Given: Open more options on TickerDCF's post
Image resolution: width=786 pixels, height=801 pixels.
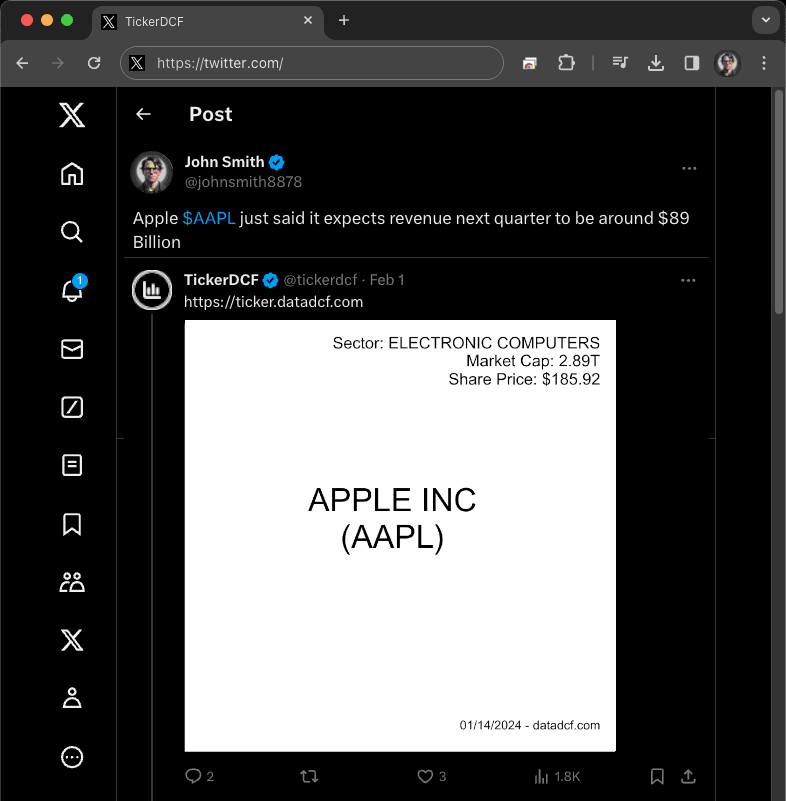Looking at the screenshot, I should click(688, 280).
